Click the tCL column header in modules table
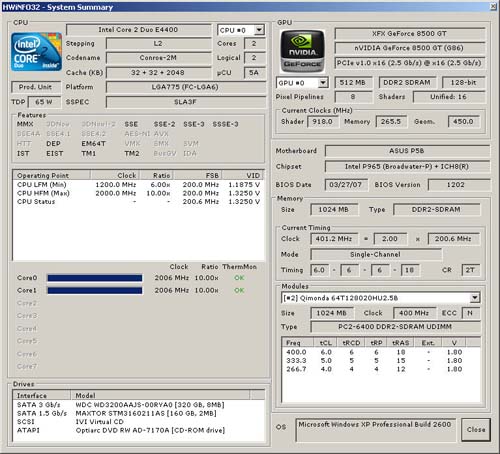Viewport: 500px width, 454px height. click(x=326, y=343)
